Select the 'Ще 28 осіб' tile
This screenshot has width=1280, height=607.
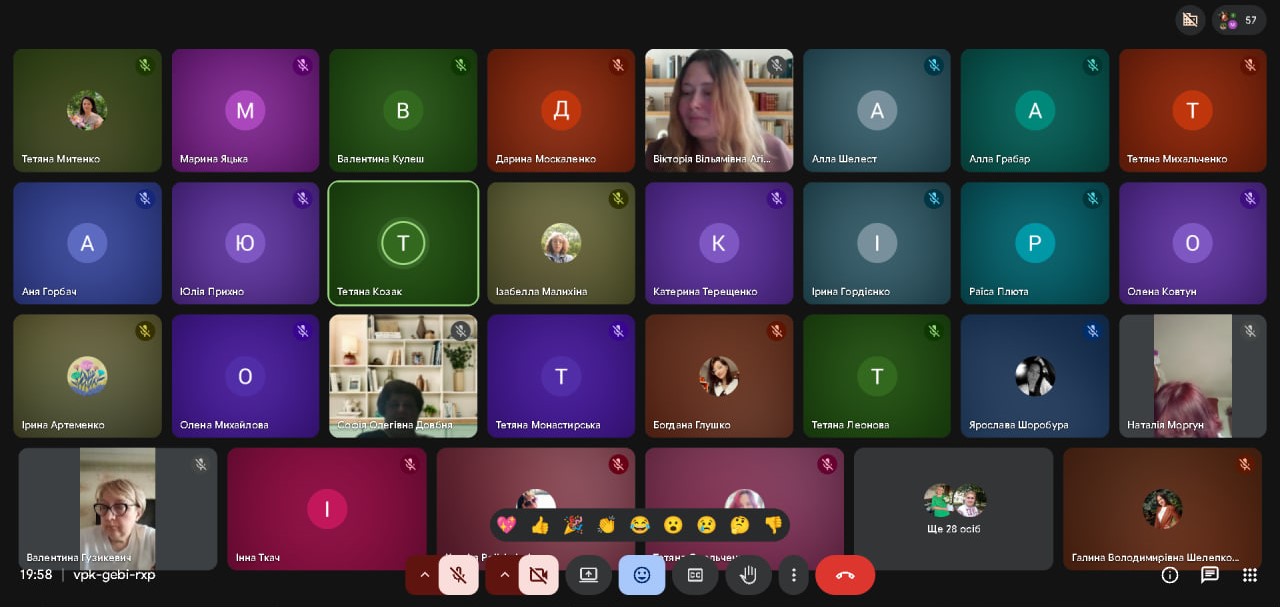coord(953,509)
